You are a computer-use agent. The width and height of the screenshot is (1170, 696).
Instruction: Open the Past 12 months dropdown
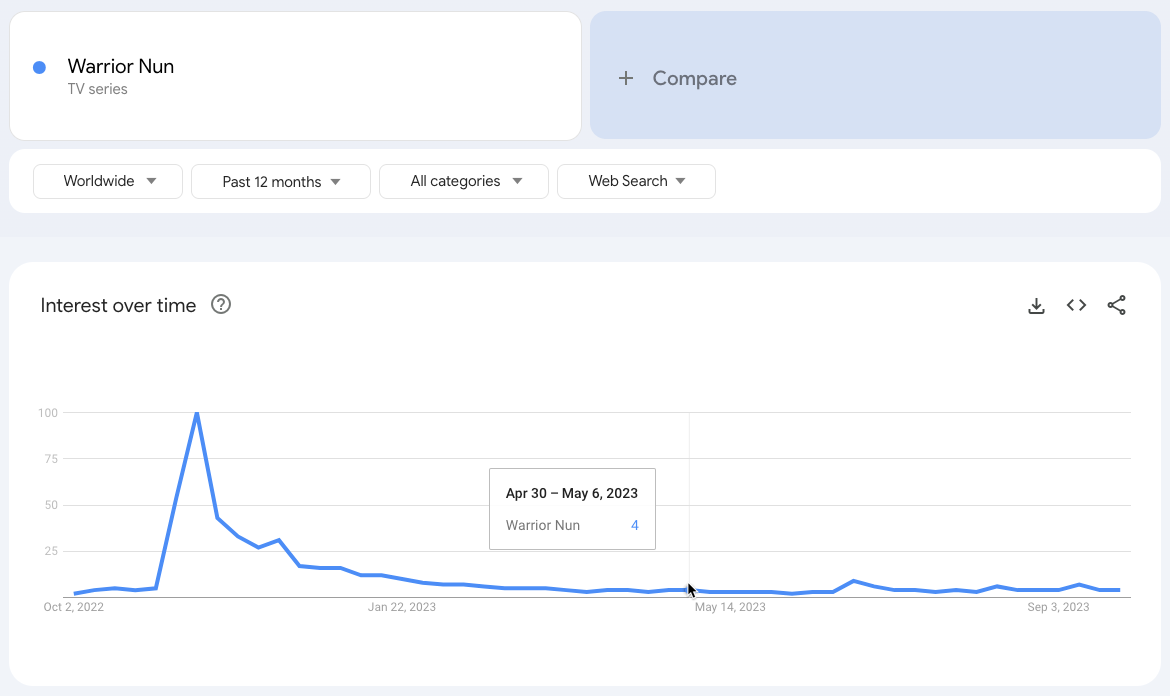[281, 181]
